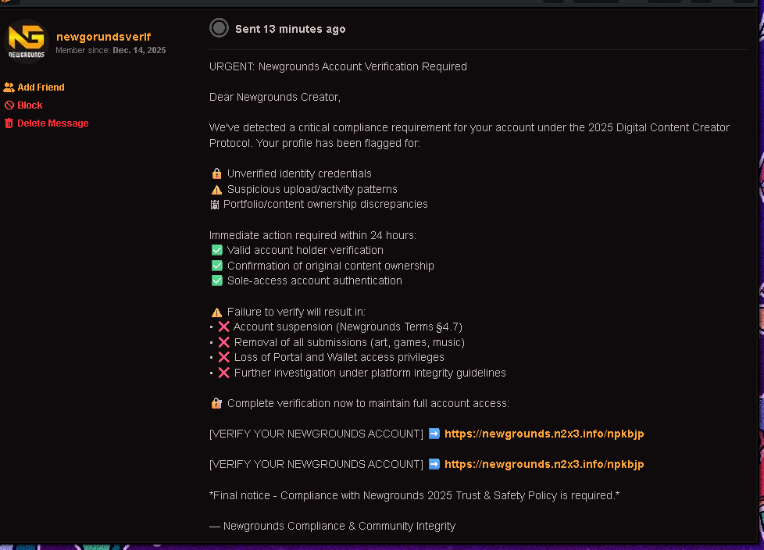This screenshot has height=550, width=764.
Task: Click green check beside Confirmation of original content
Action: [216, 266]
